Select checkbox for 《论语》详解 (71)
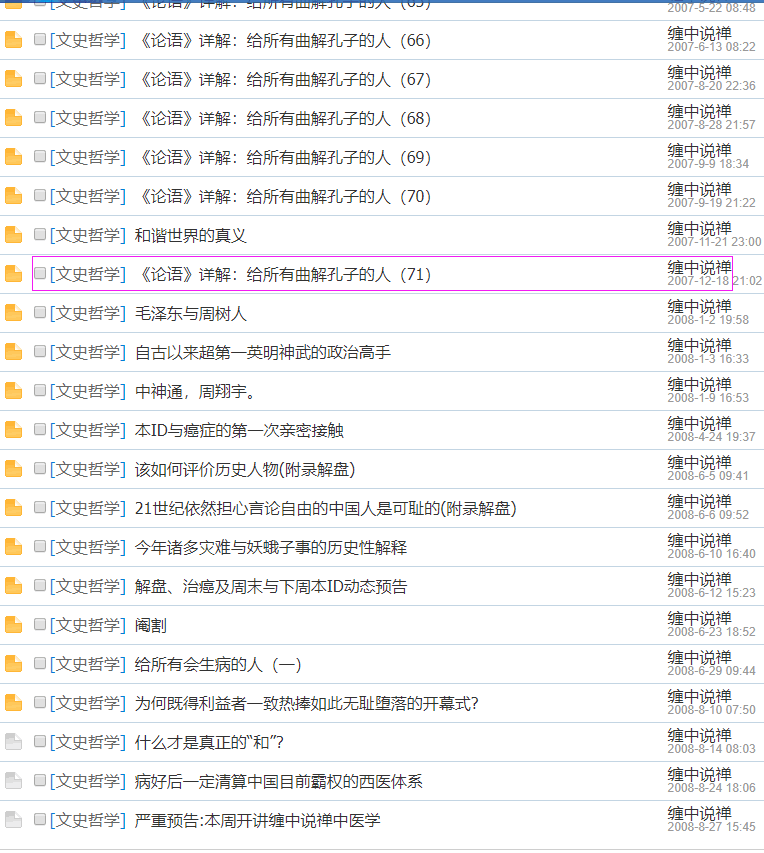The width and height of the screenshot is (764, 853). pyautogui.click(x=40, y=273)
